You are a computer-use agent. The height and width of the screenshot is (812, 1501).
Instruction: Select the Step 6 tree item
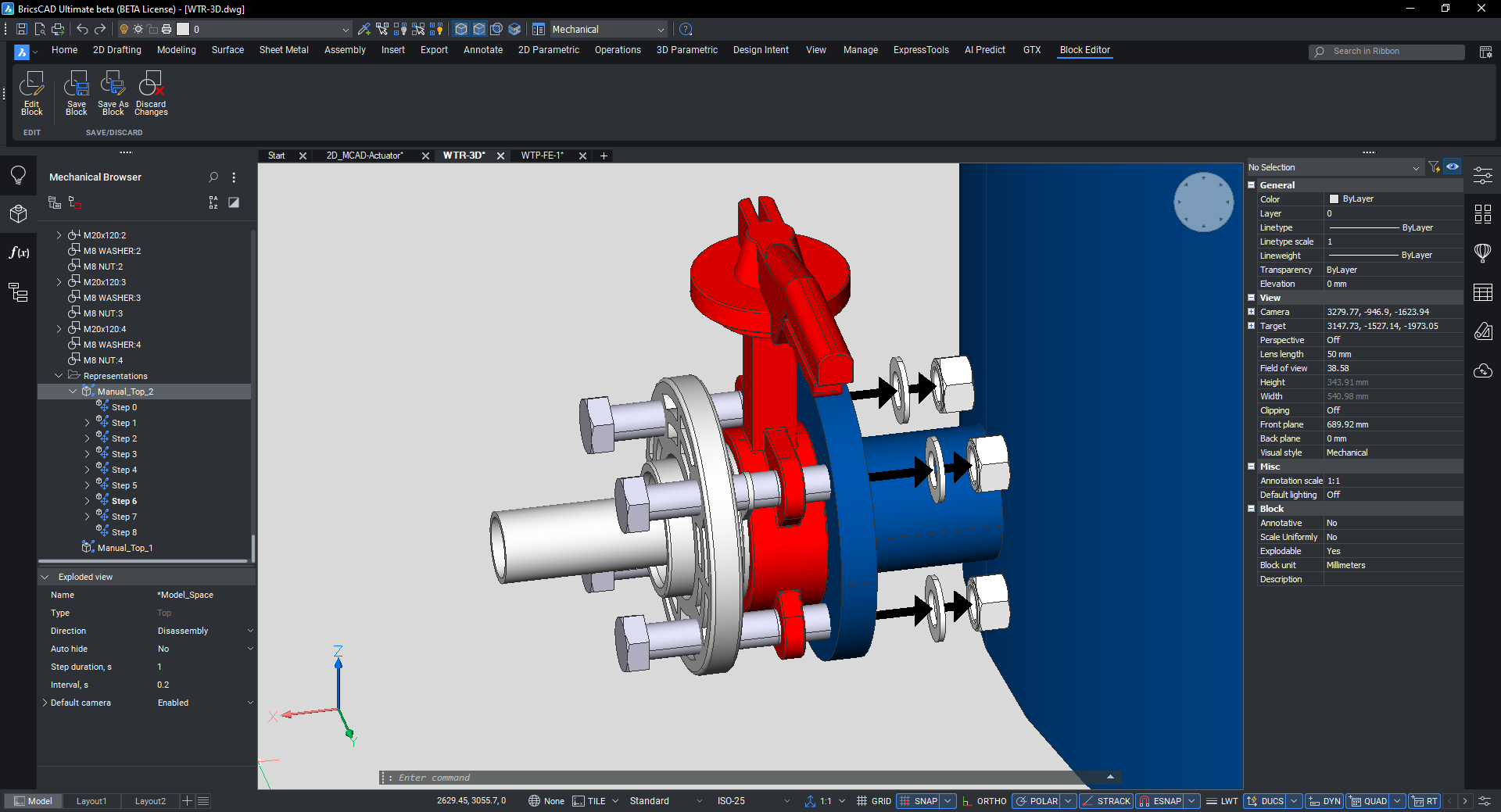tap(124, 501)
